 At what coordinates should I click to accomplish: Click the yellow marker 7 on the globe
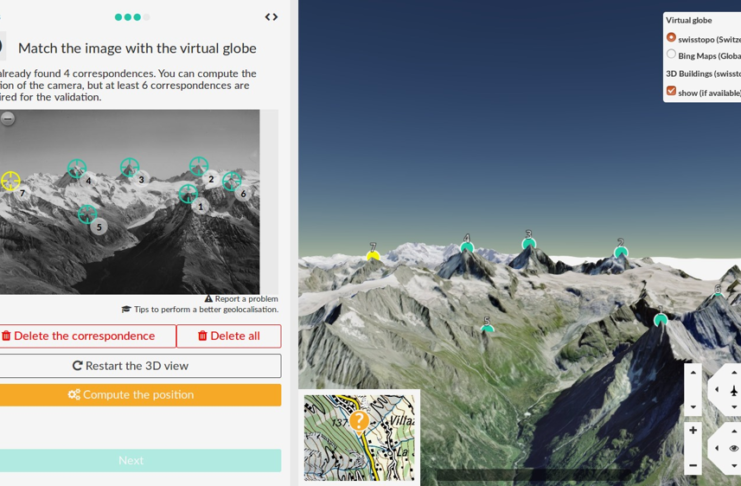coord(373,256)
